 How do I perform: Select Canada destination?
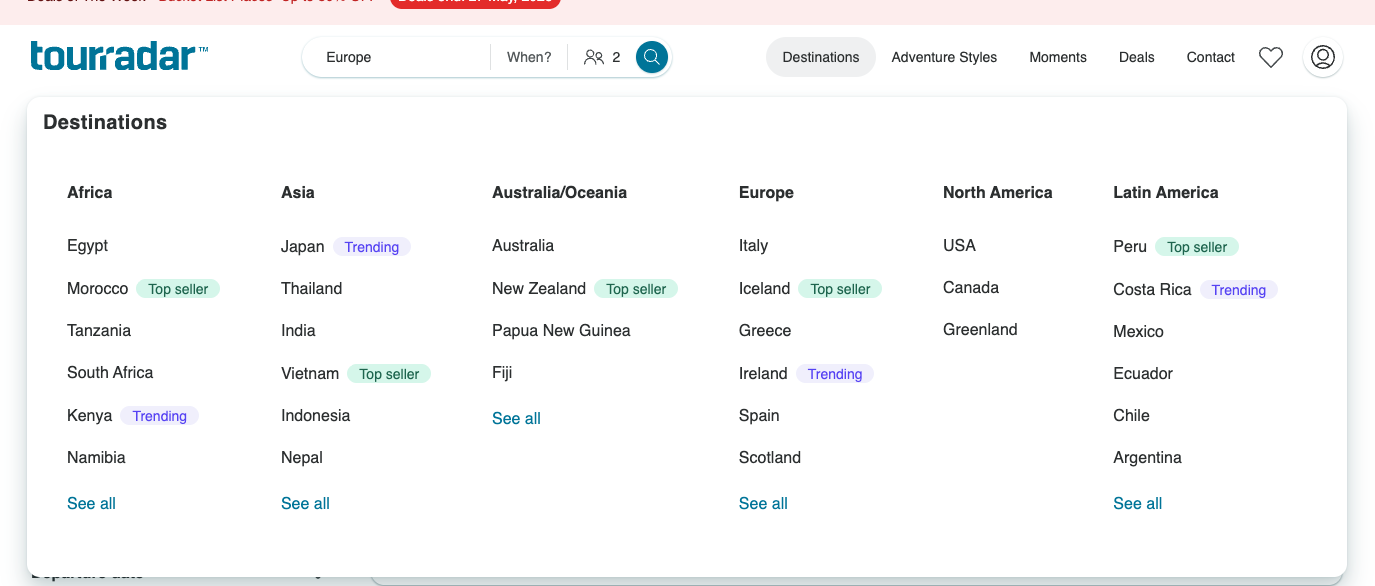pyautogui.click(x=971, y=287)
